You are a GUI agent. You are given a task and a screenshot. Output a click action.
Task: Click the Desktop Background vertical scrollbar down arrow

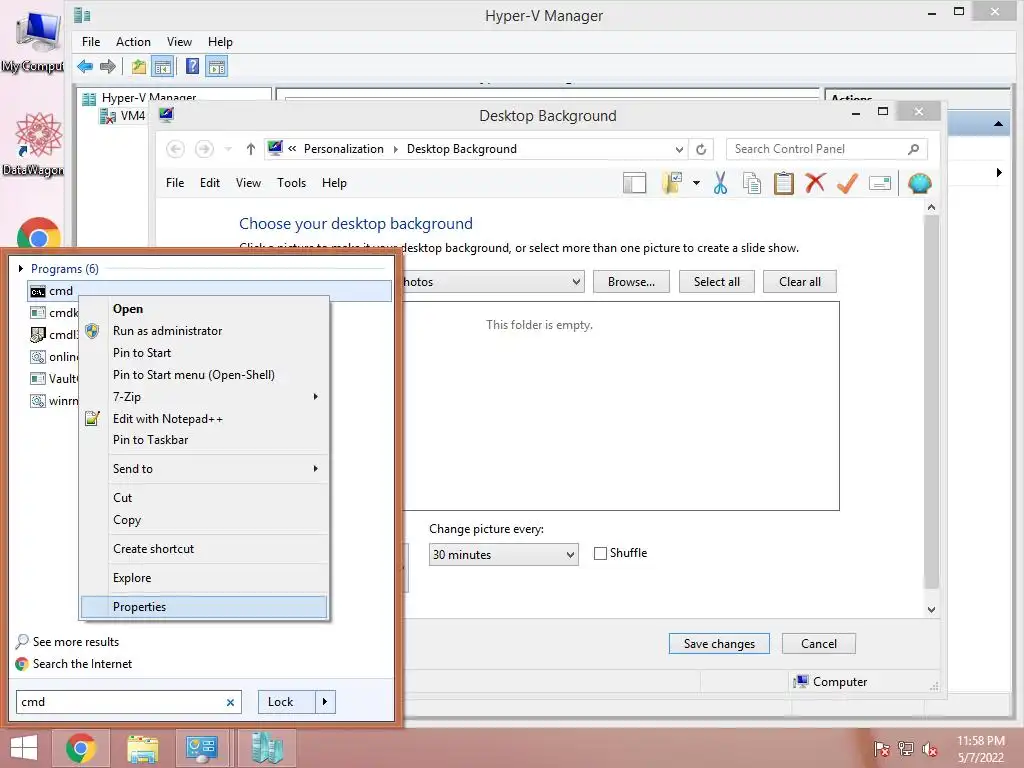[x=931, y=609]
